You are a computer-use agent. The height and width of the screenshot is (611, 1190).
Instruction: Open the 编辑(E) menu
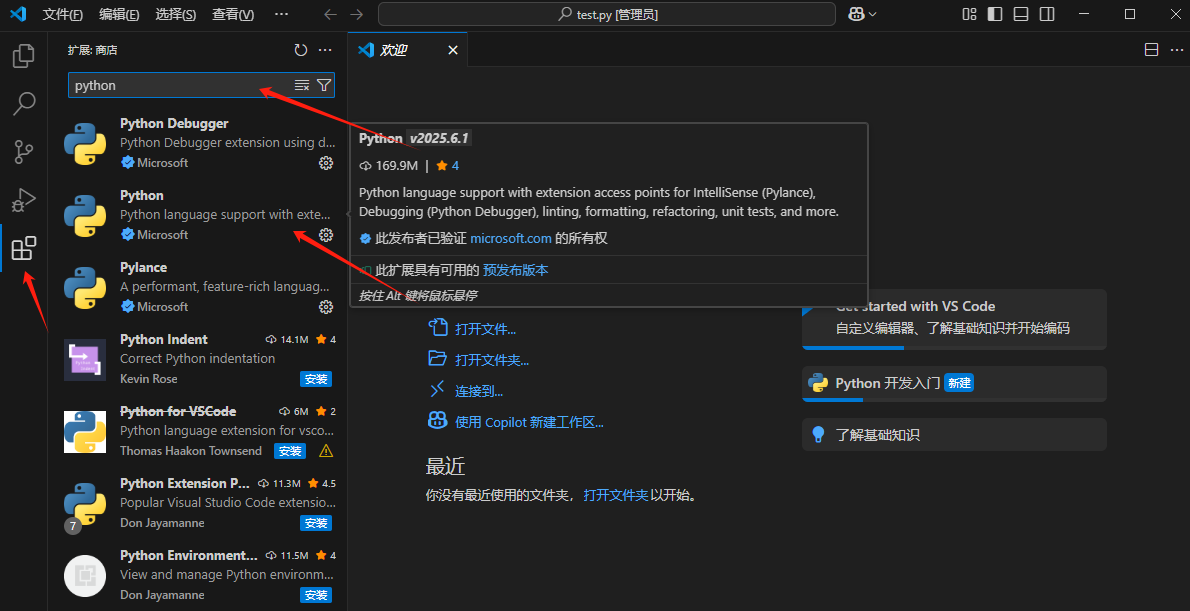coord(119,14)
